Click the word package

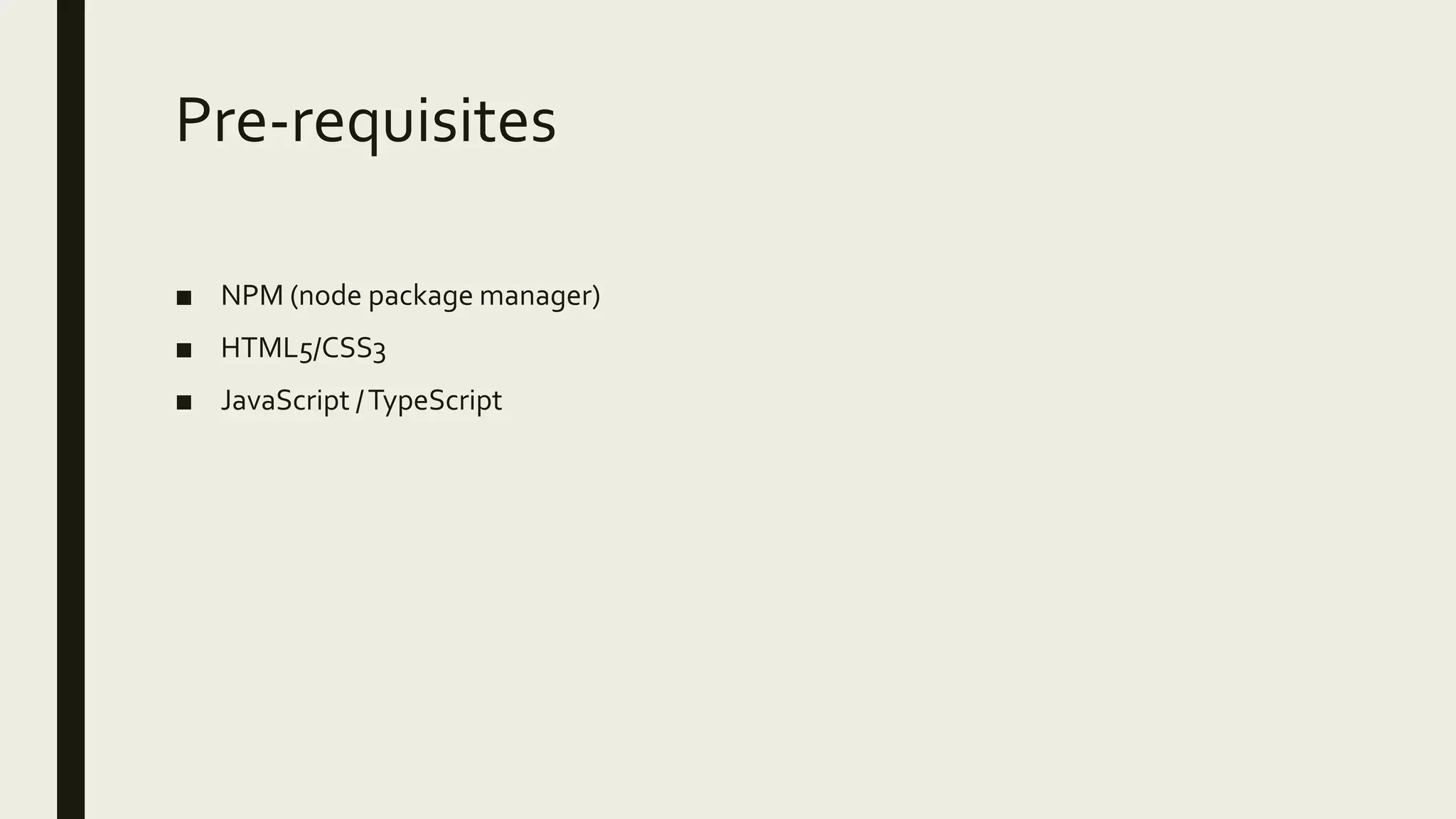click(420, 296)
